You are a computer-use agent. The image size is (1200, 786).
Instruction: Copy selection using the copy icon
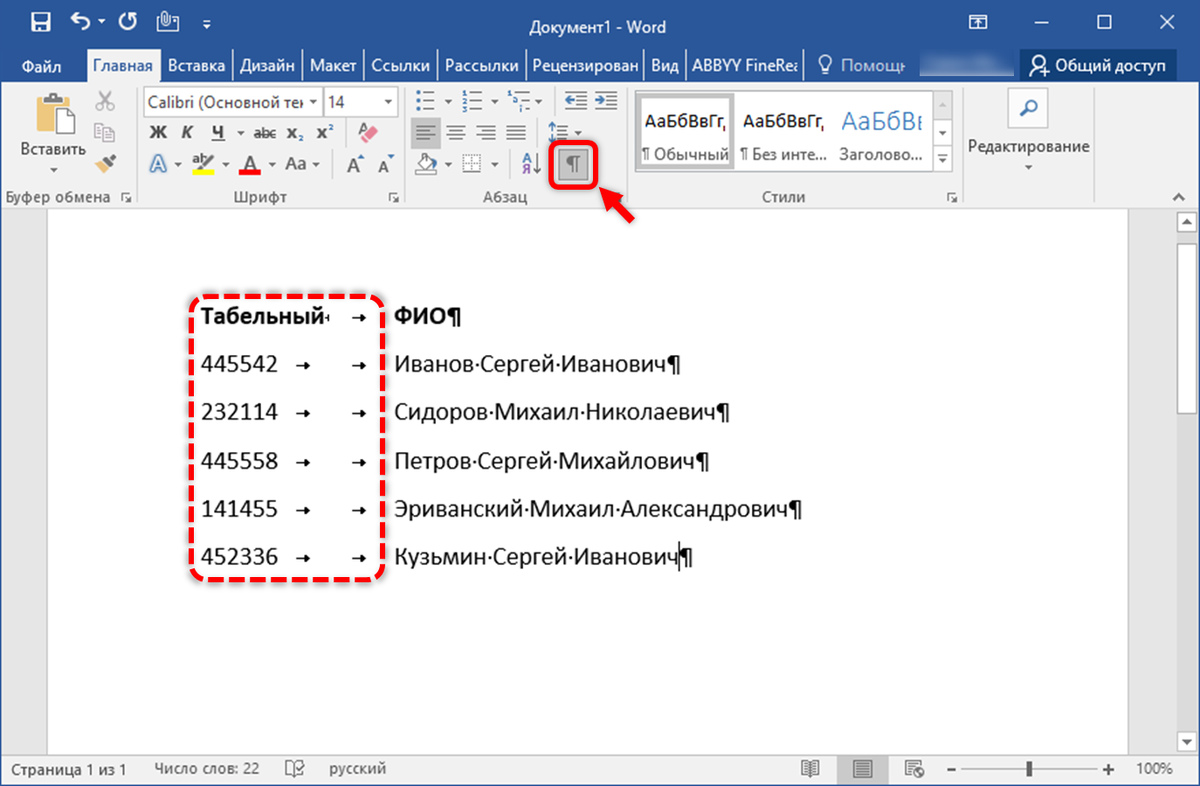coord(105,131)
